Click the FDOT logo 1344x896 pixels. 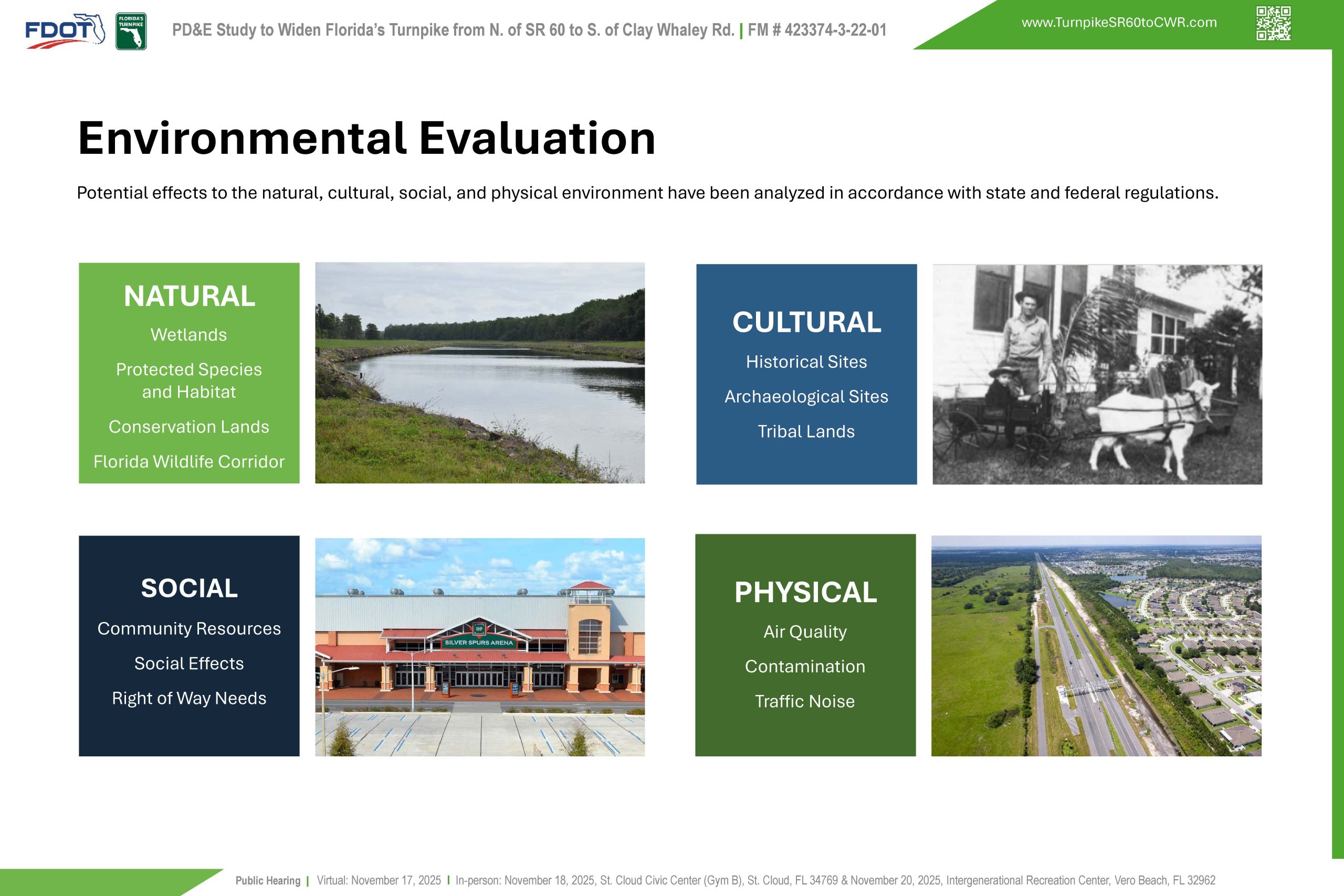(x=65, y=31)
